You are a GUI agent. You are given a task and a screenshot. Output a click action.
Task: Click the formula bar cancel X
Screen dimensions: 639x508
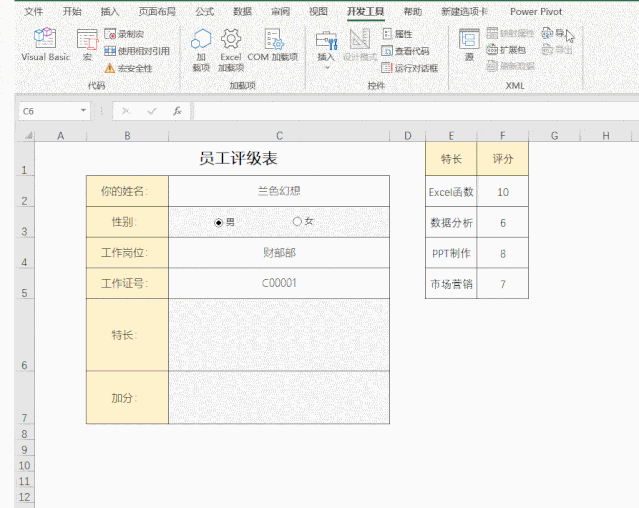coord(126,111)
